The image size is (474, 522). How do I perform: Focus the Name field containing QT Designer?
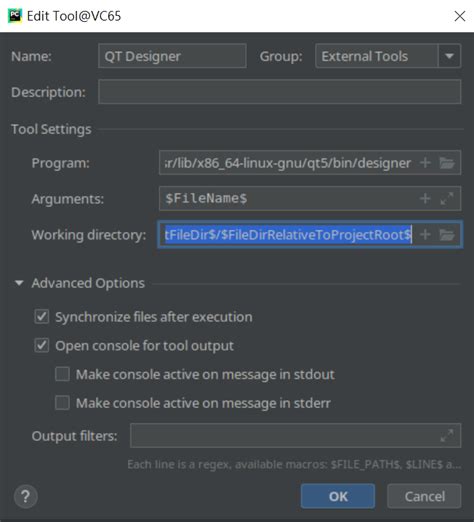click(x=172, y=56)
